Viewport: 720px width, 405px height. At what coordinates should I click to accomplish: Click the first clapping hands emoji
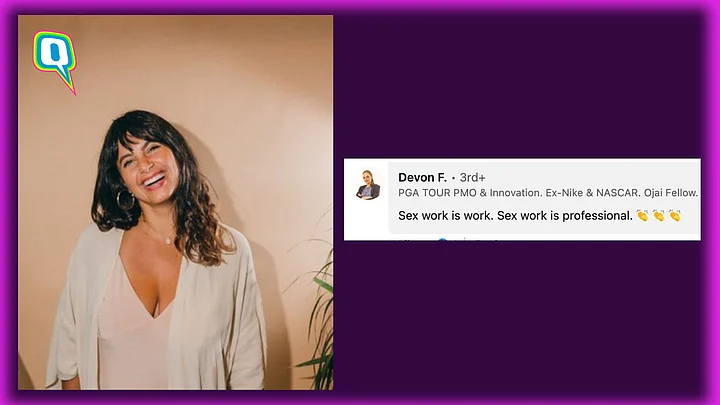642,215
